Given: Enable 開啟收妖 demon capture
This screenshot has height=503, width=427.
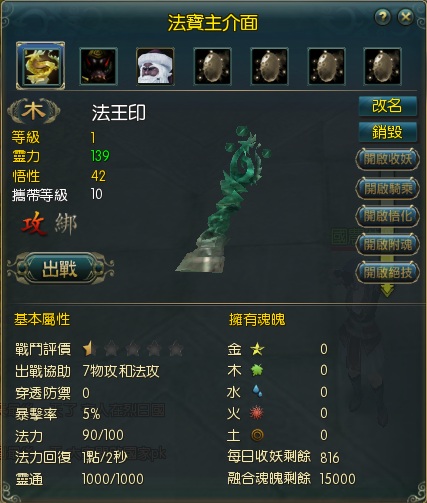Looking at the screenshot, I should [387, 159].
